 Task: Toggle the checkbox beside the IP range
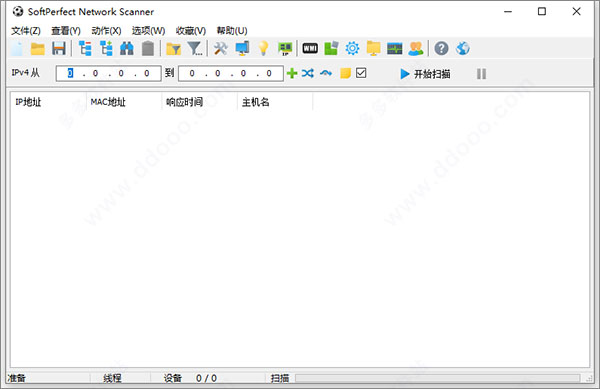[x=361, y=73]
